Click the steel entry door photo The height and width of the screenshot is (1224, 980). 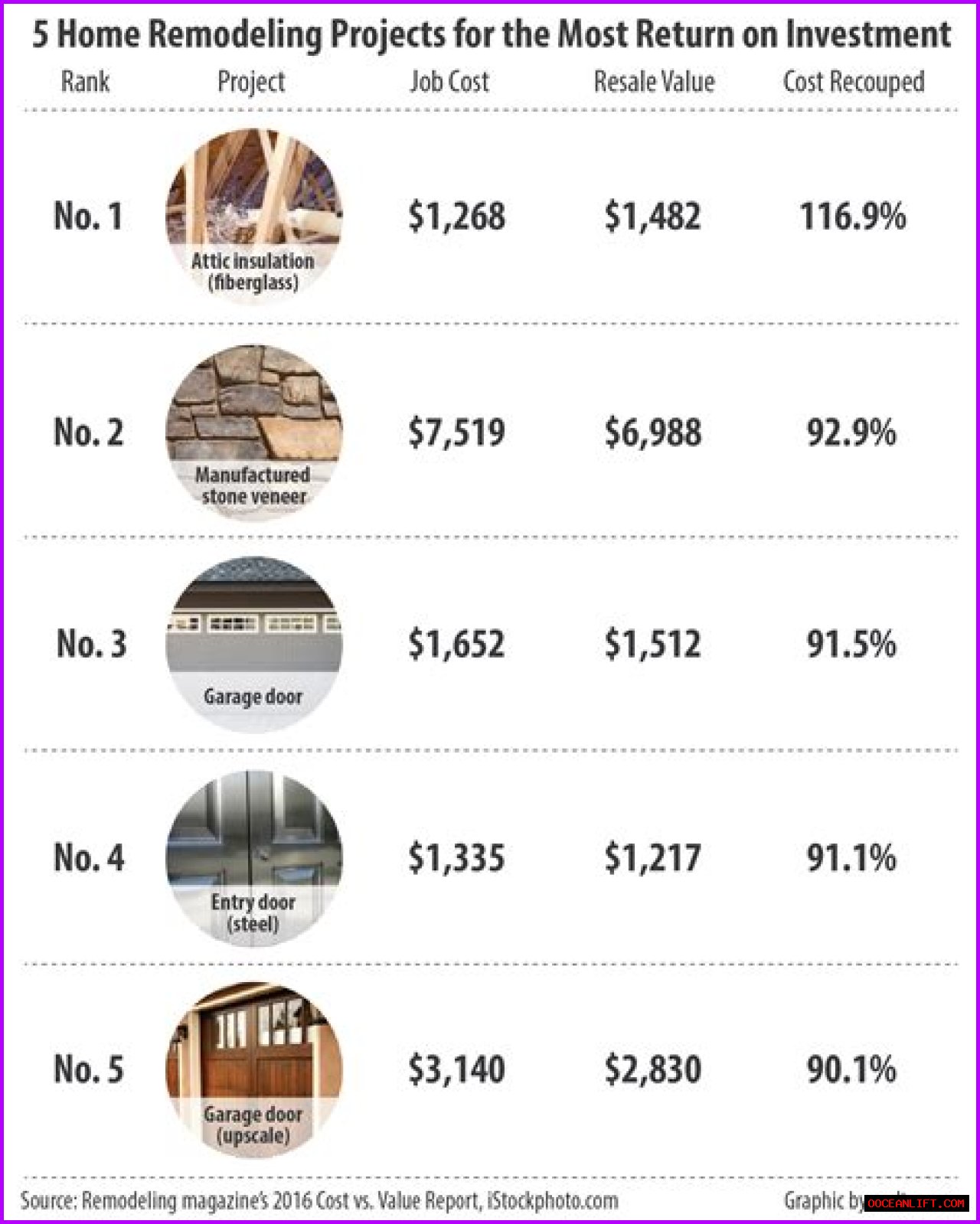coord(253,858)
